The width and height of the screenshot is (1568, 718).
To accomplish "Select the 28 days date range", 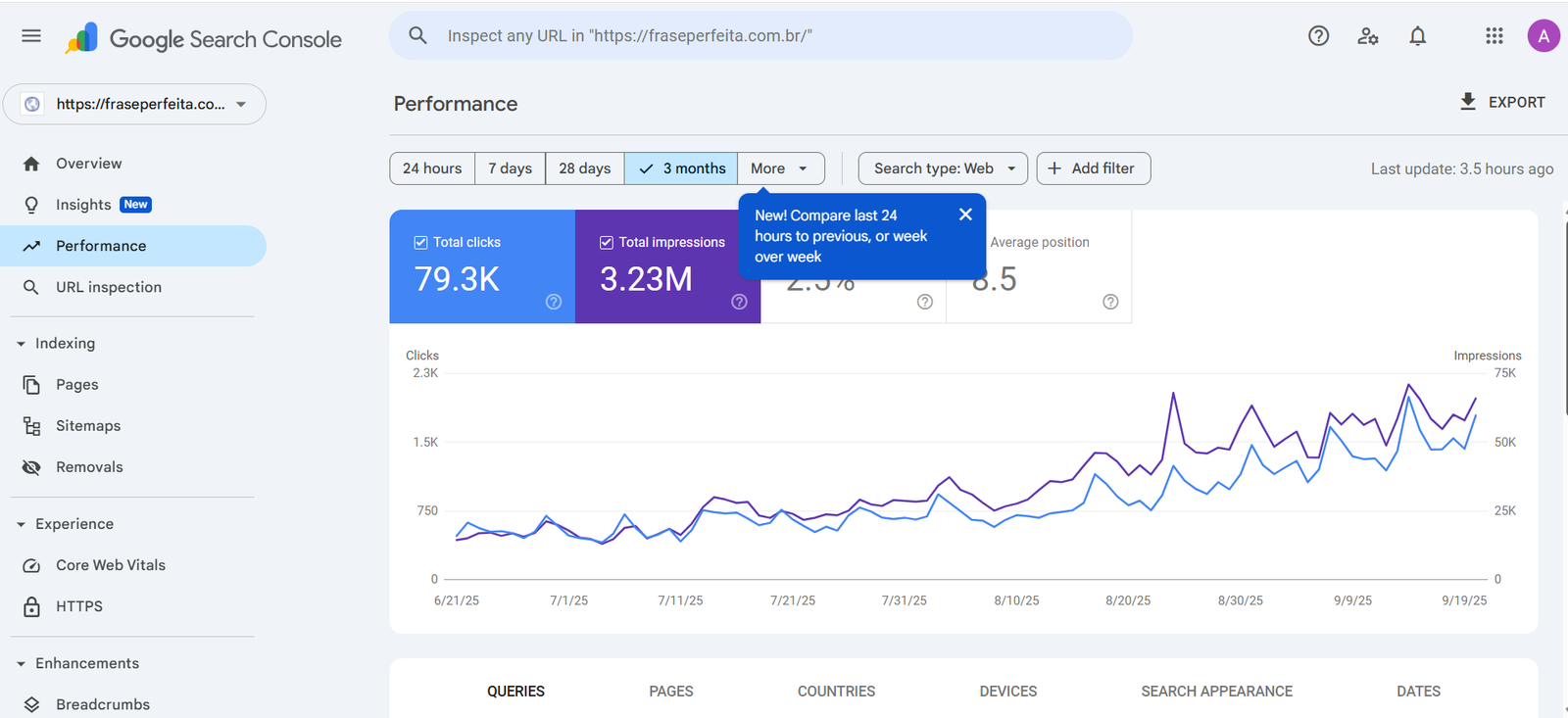I will click(584, 168).
